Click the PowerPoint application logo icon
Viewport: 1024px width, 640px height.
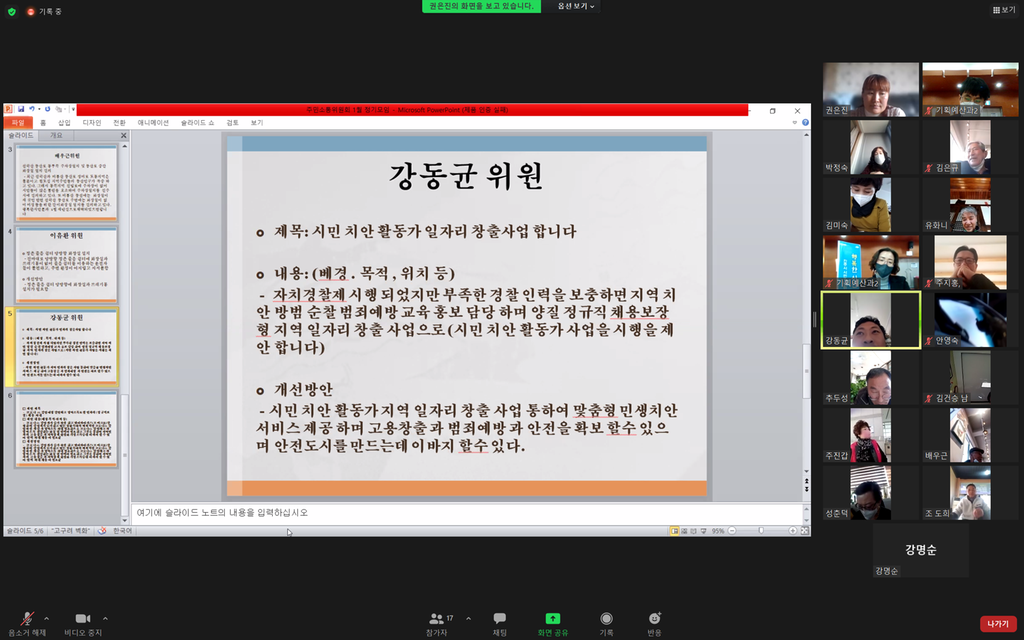[x=8, y=110]
